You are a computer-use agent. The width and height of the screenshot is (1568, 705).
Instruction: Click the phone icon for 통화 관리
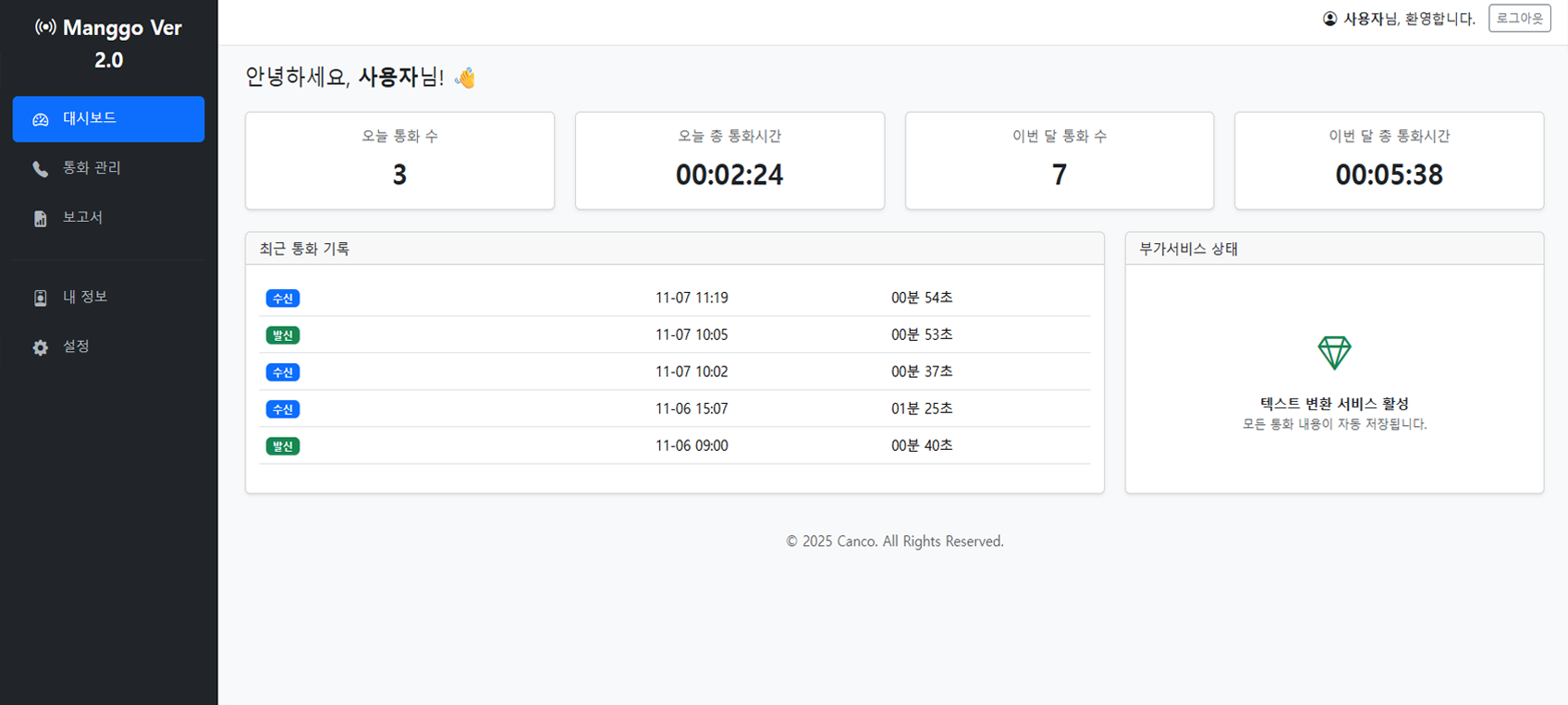(x=41, y=168)
